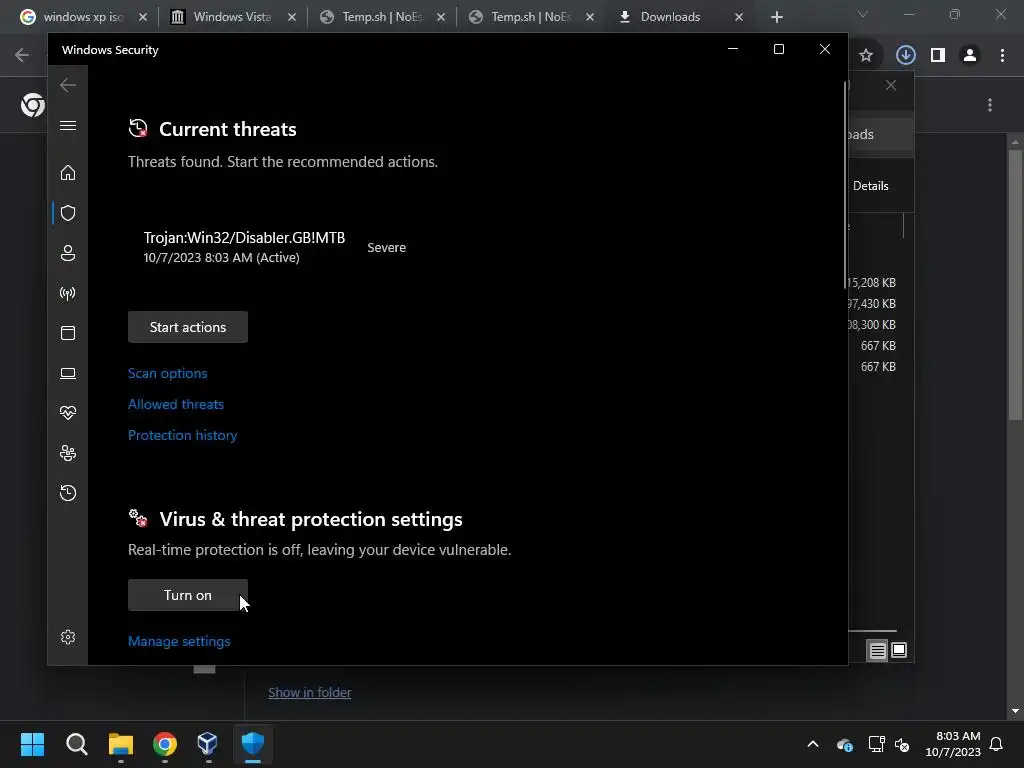
Task: Open Chrome profile avatar icon
Action: coord(970,56)
